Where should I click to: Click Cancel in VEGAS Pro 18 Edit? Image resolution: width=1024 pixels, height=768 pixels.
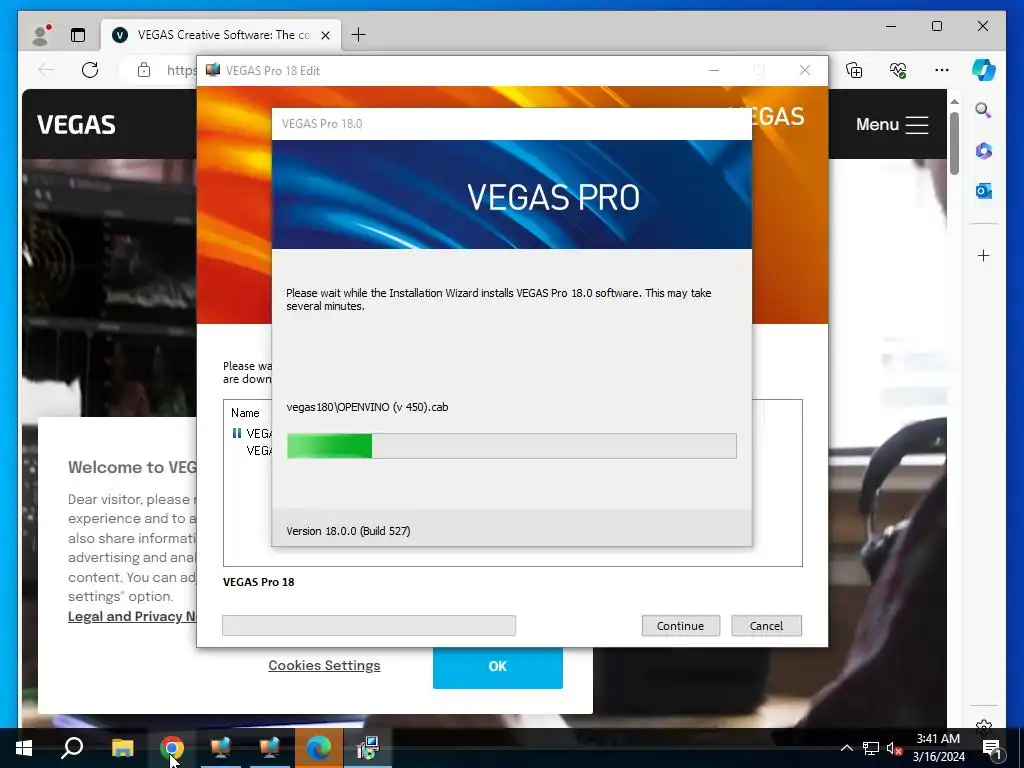[766, 626]
